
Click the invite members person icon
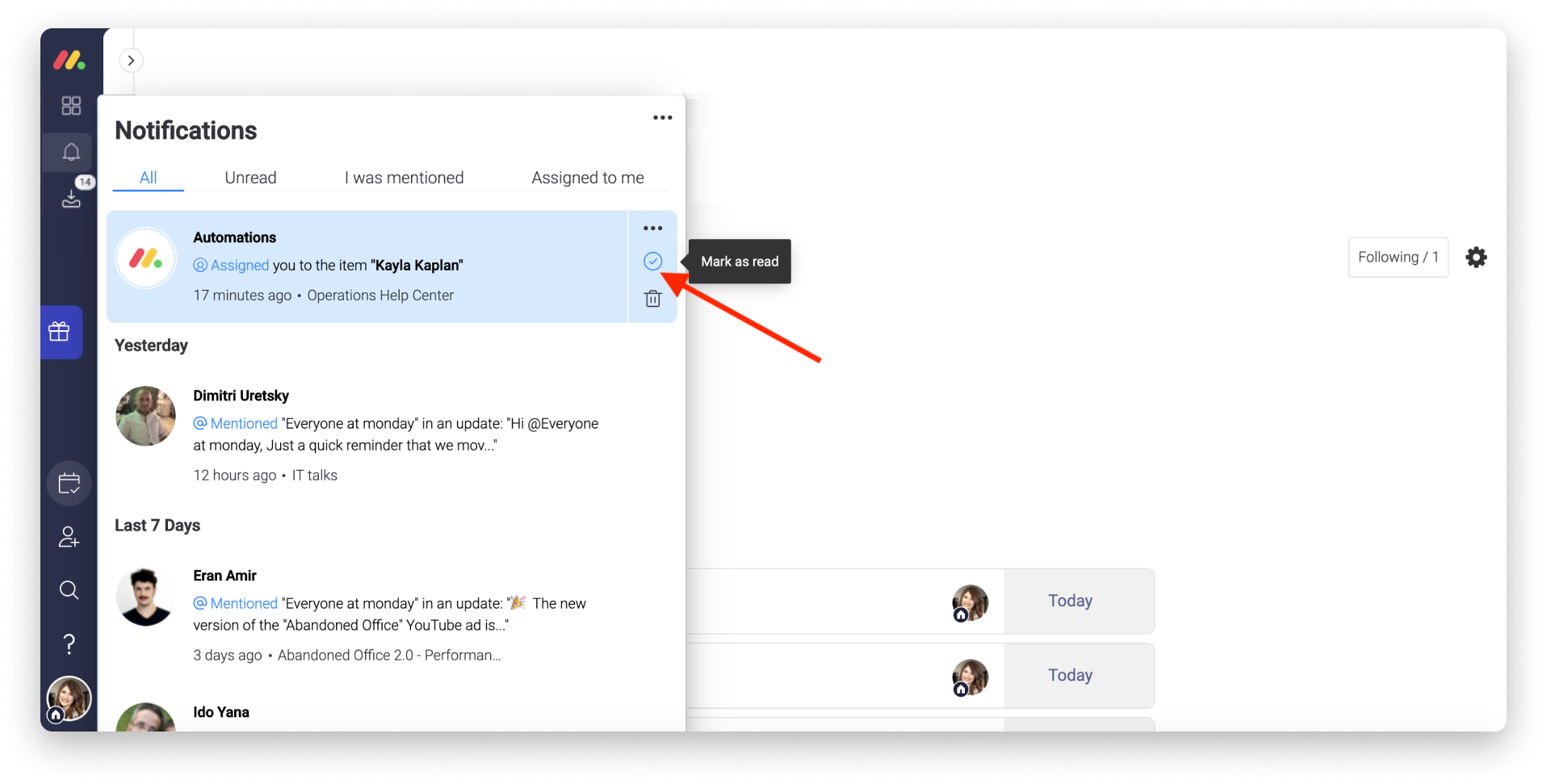coord(69,537)
